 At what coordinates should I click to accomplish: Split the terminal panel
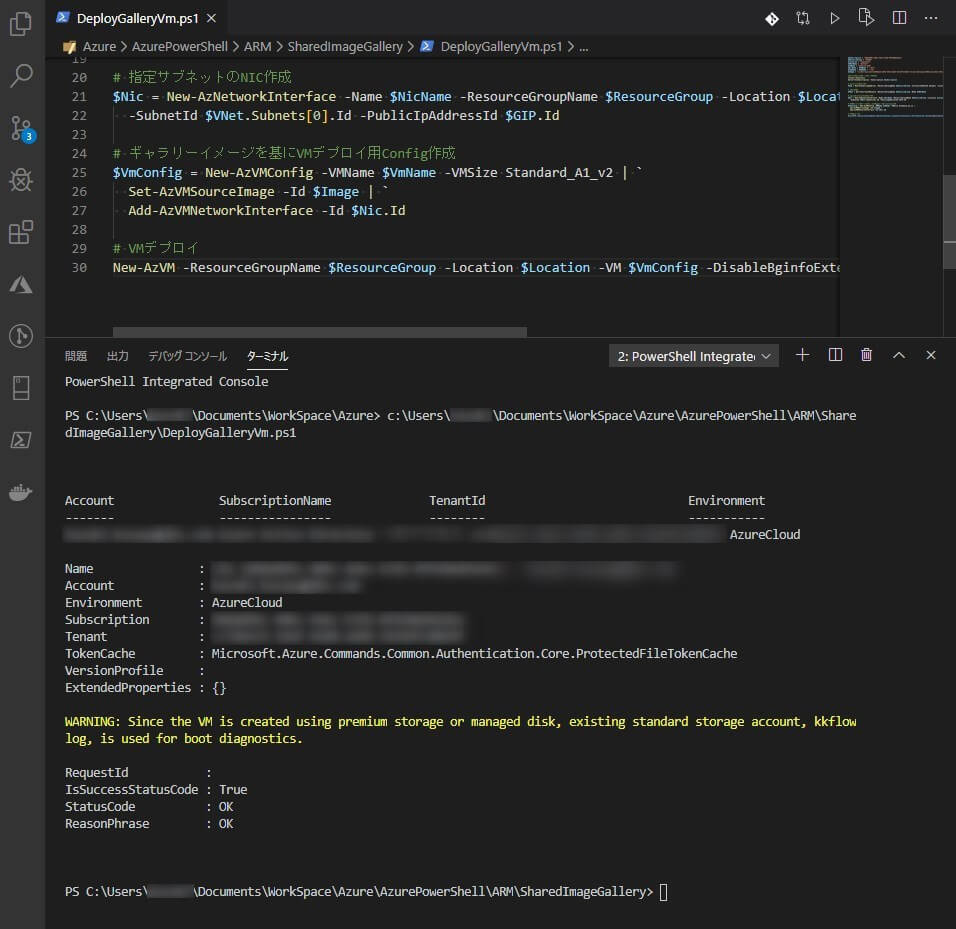tap(835, 355)
